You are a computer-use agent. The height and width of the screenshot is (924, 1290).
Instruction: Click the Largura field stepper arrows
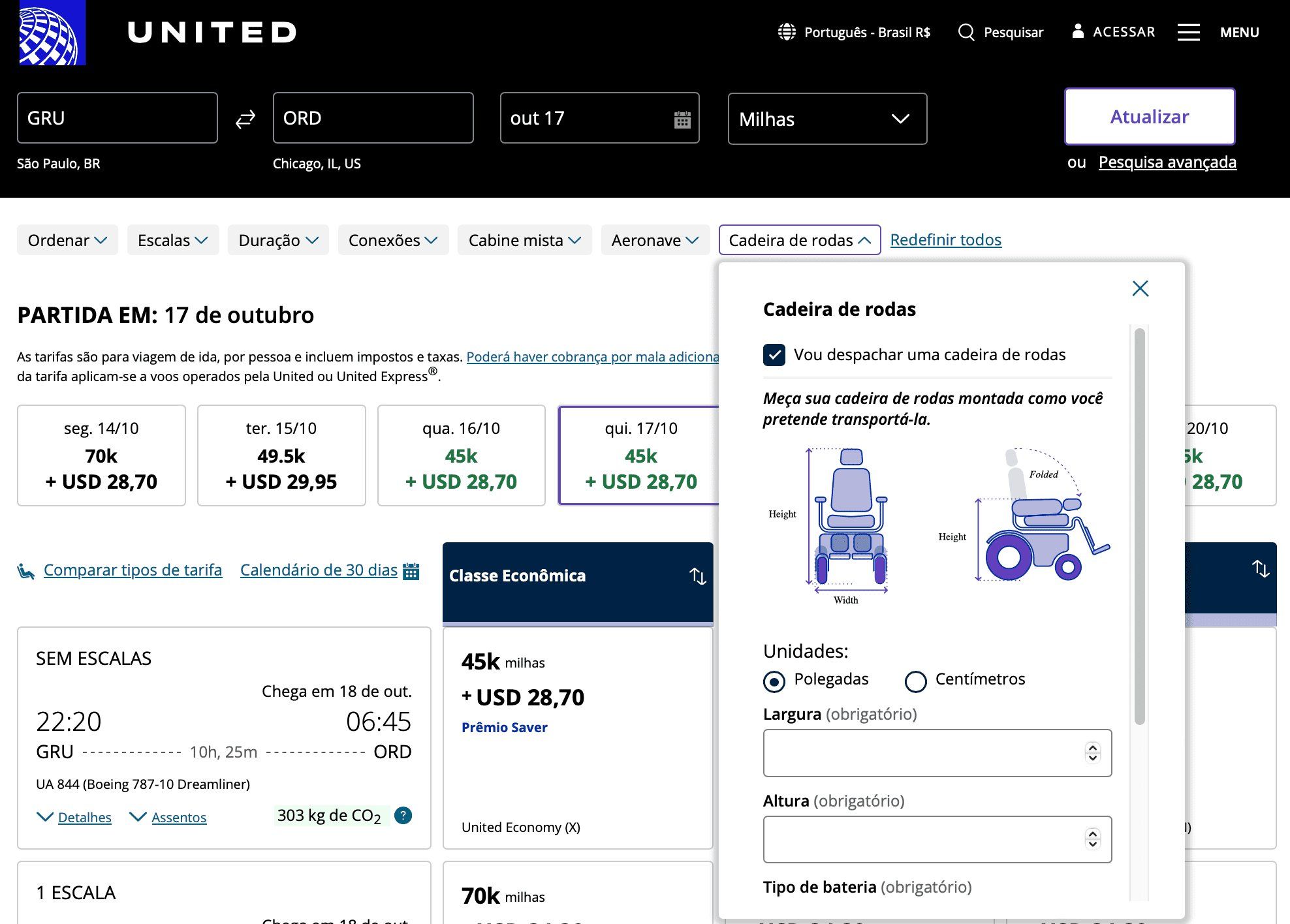1092,752
